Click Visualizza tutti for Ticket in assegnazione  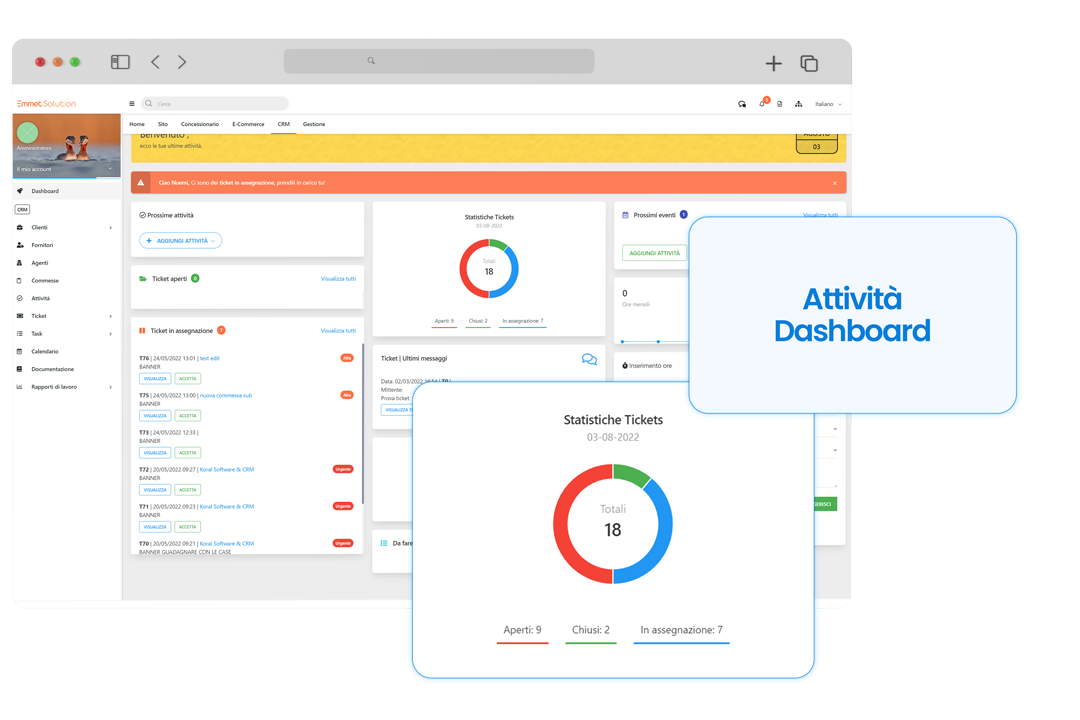[x=338, y=331]
